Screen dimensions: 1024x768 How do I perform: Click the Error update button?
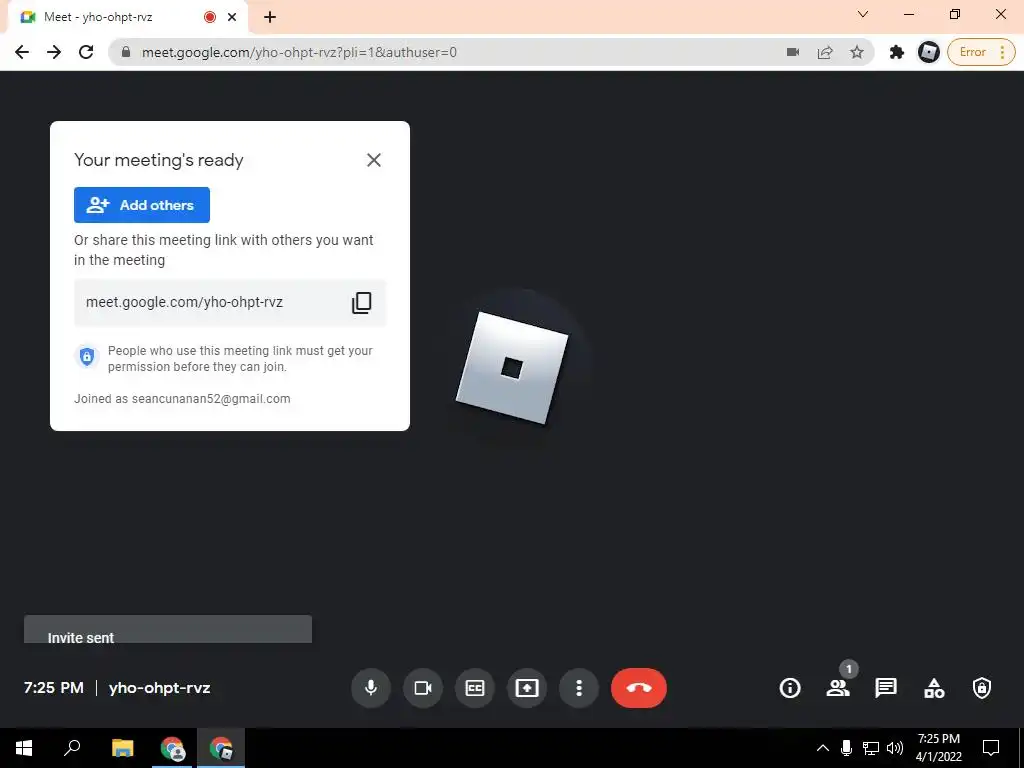coord(981,52)
